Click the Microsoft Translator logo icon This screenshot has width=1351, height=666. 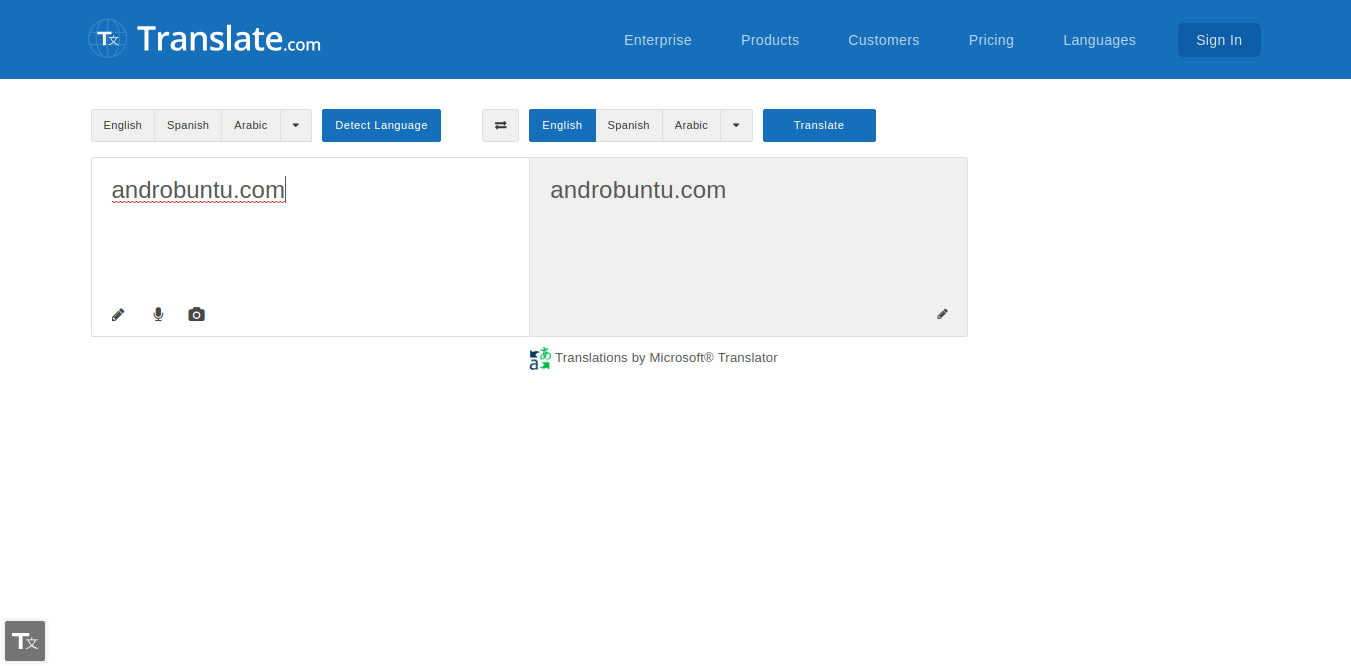tap(539, 358)
